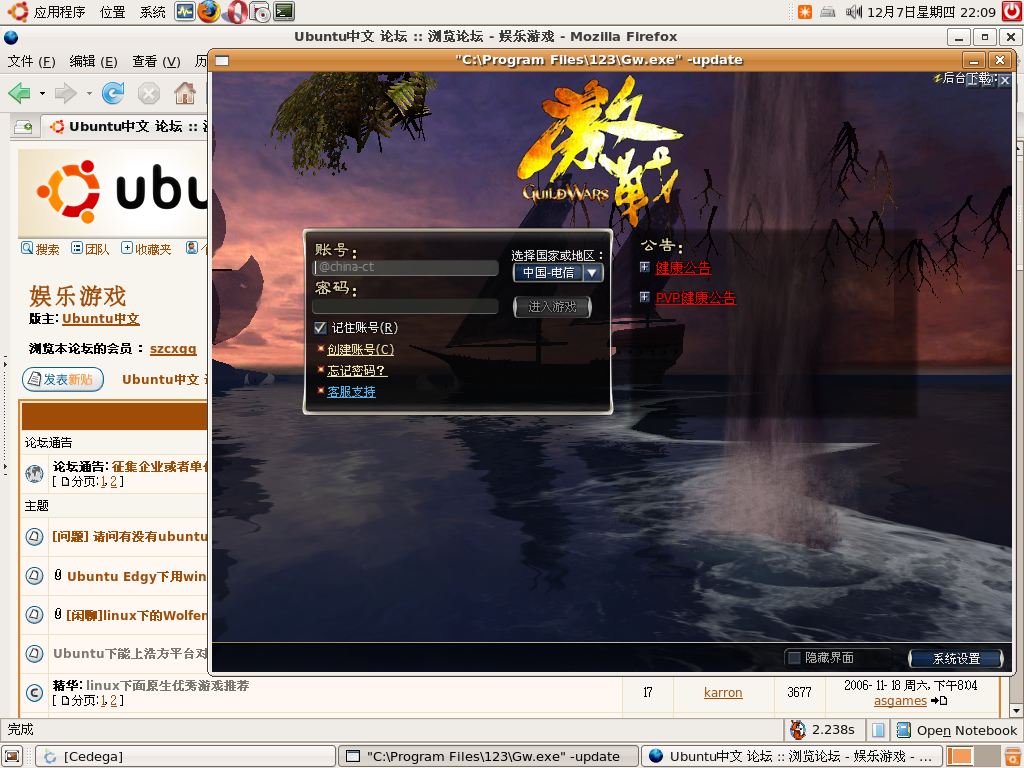This screenshot has height=768, width=1024.
Task: Click the page load time 2.238s status icon
Action: (x=797, y=729)
